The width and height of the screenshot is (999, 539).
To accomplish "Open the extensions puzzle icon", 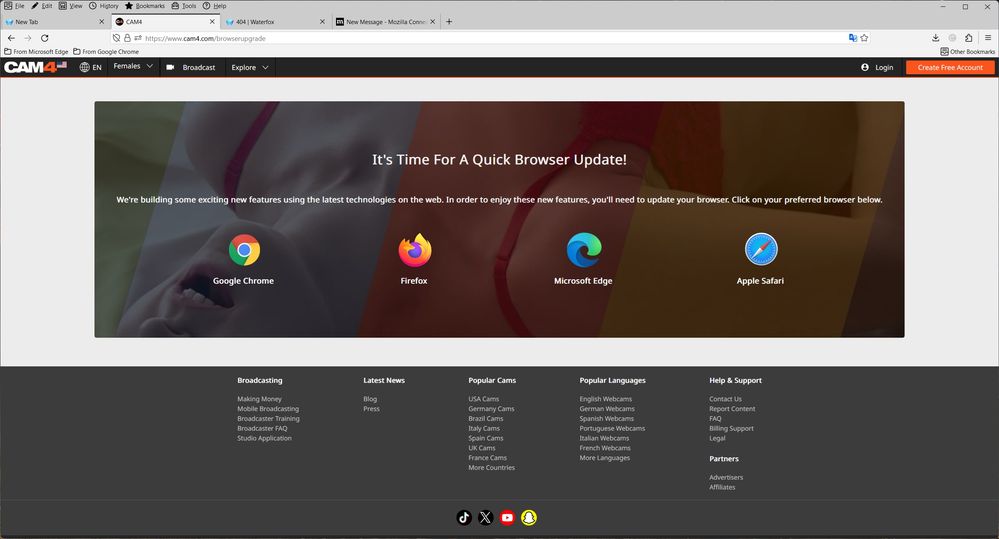I will click(x=968, y=38).
